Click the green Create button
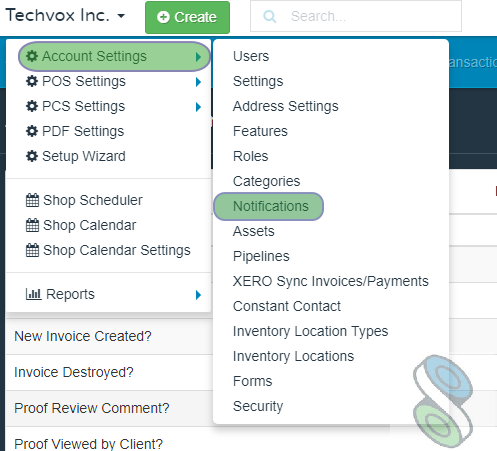The width and height of the screenshot is (497, 451). 187,17
